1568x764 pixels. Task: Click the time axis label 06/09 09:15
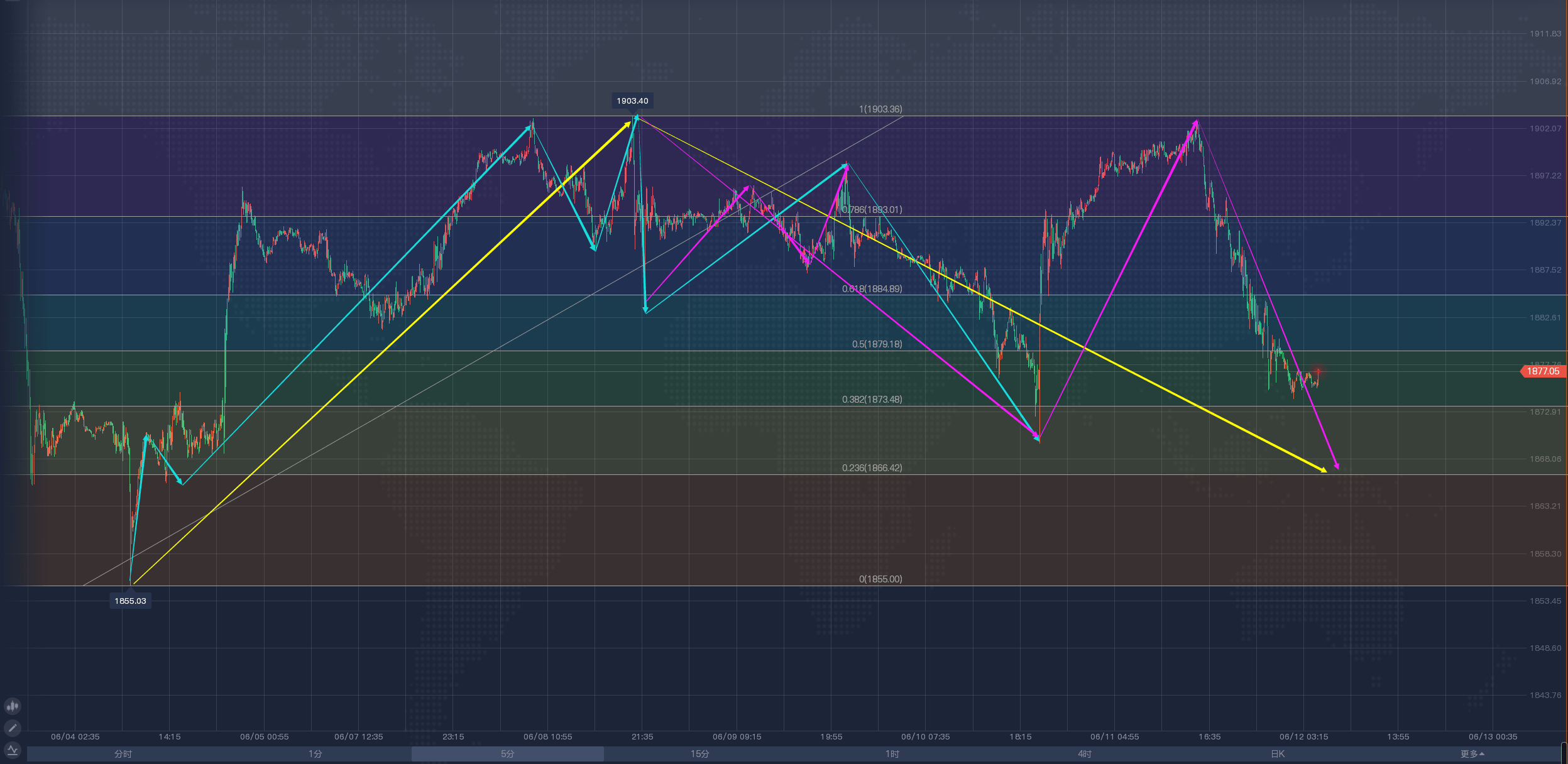tap(737, 737)
